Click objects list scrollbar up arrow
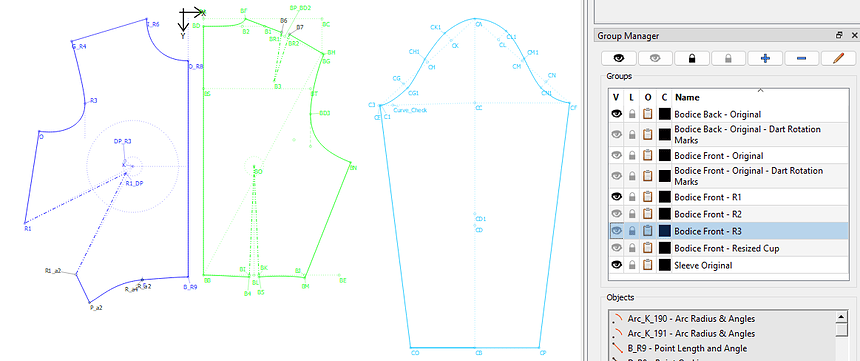The width and height of the screenshot is (860, 361). coord(841,317)
